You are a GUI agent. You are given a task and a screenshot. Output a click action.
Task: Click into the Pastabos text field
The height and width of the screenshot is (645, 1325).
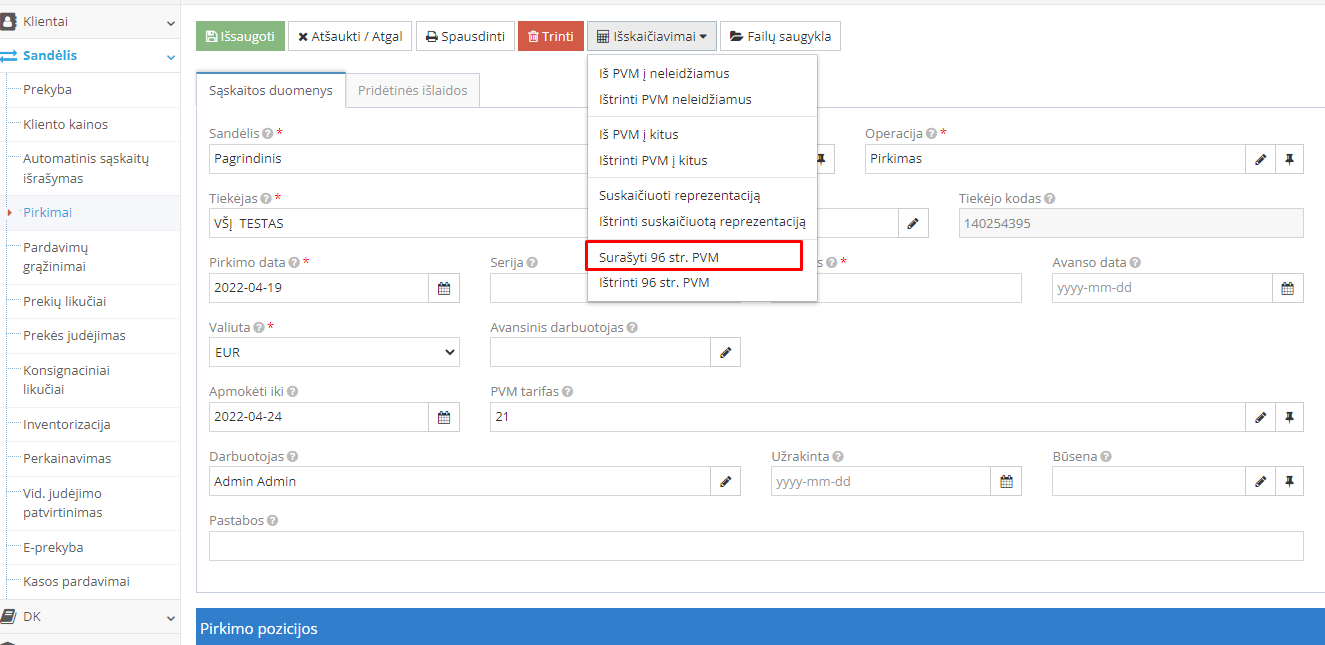[x=755, y=546]
